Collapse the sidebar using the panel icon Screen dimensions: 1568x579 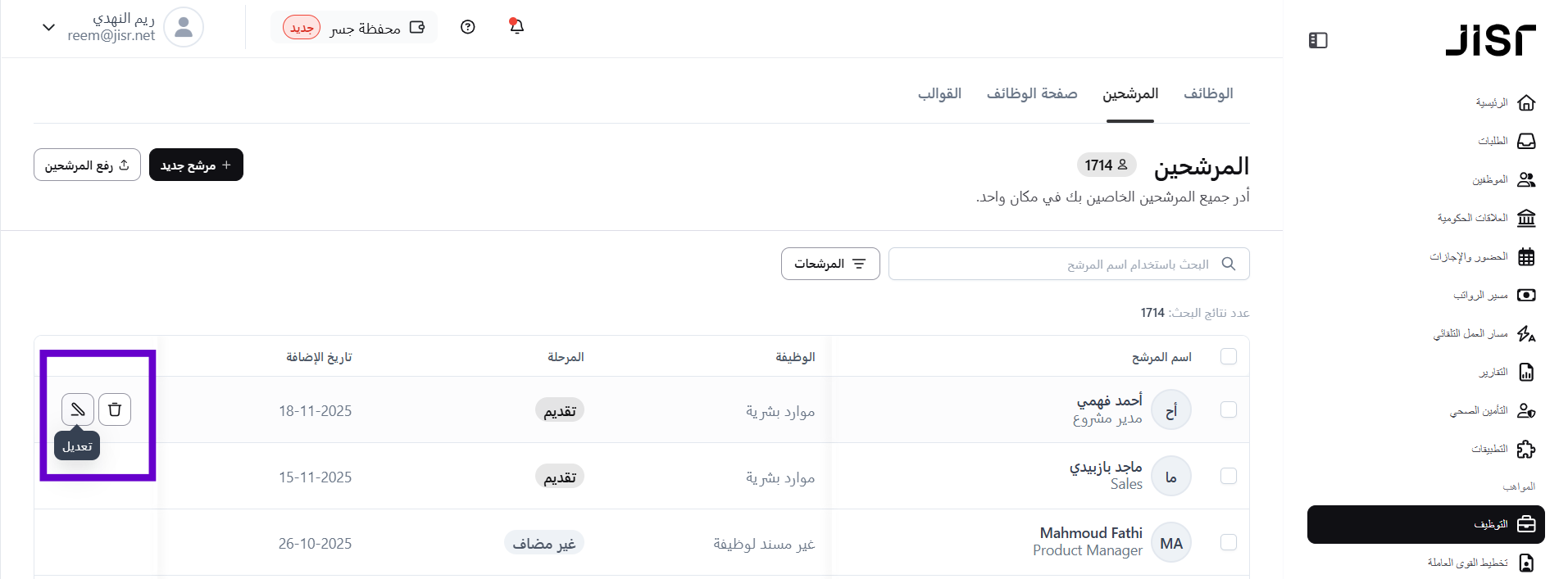[1318, 40]
